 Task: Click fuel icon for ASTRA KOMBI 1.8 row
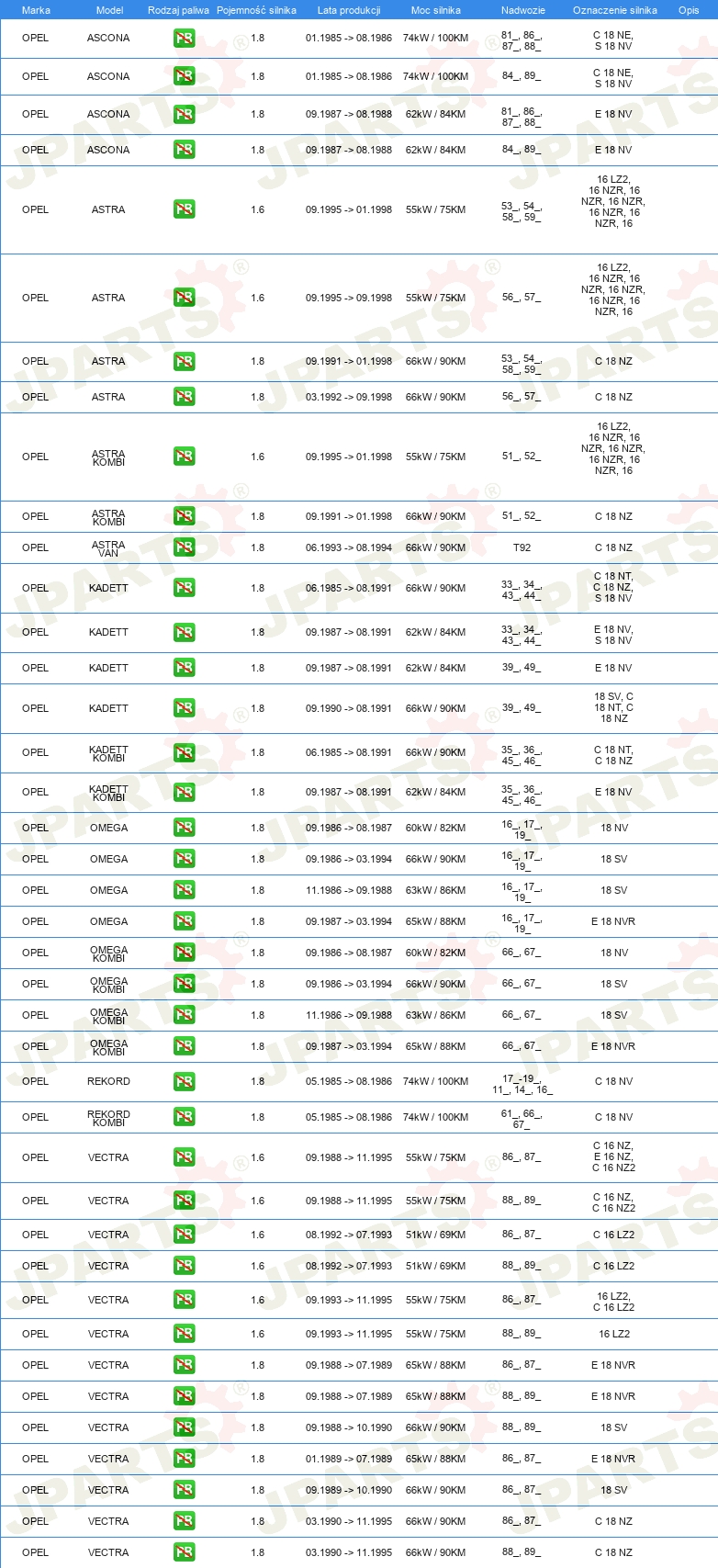pos(184,516)
